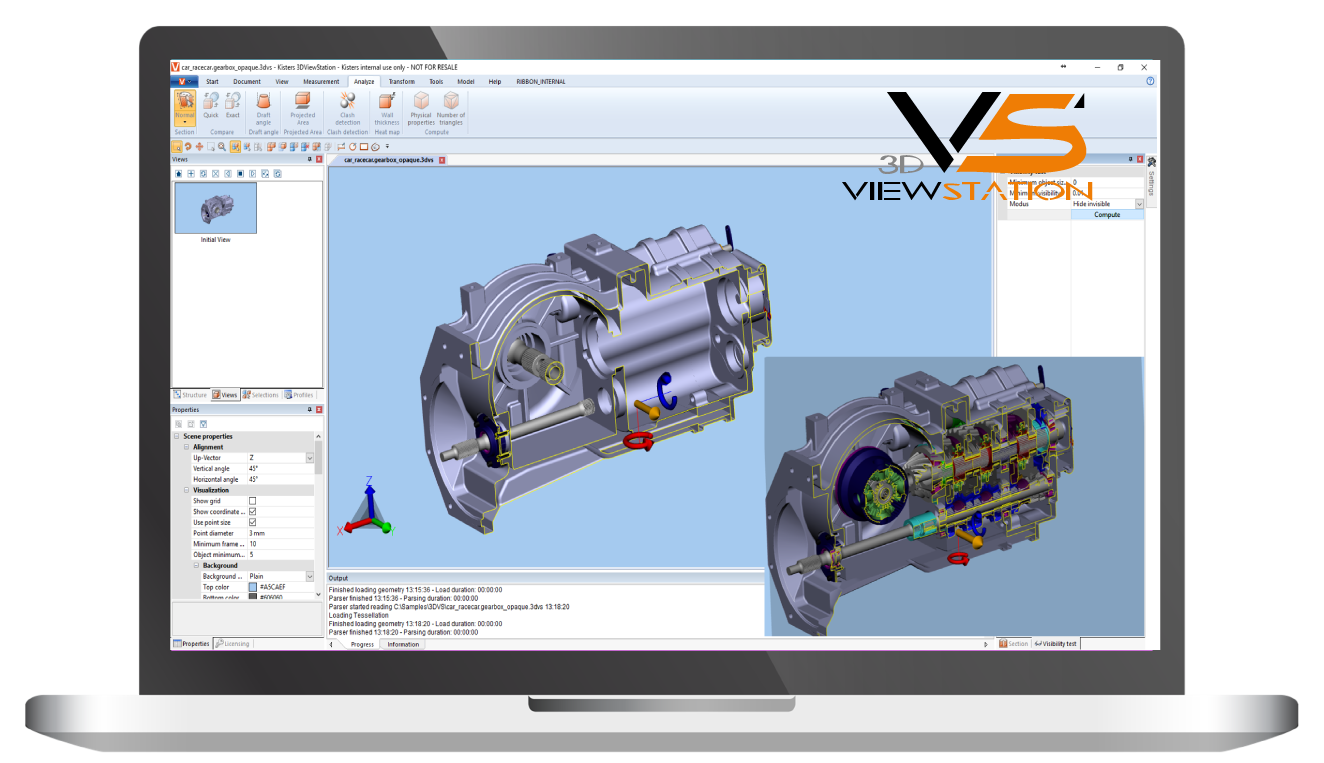Open the Help ribbon tab

click(x=494, y=81)
